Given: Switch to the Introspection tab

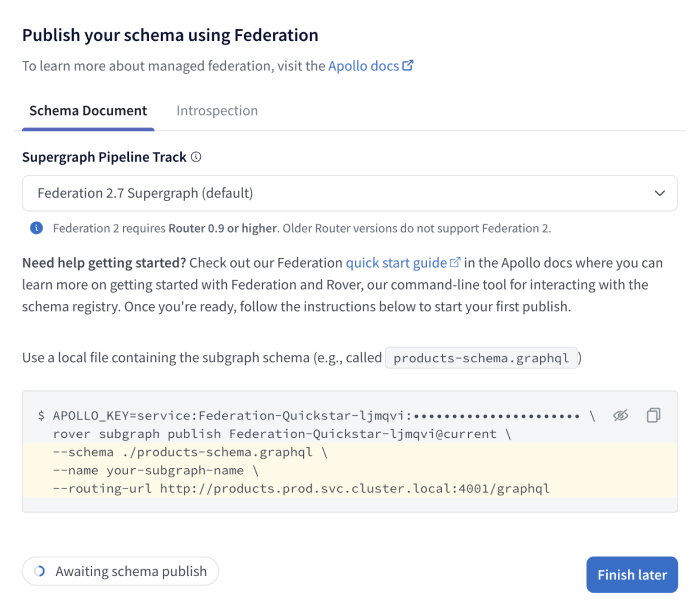Looking at the screenshot, I should click(x=217, y=111).
